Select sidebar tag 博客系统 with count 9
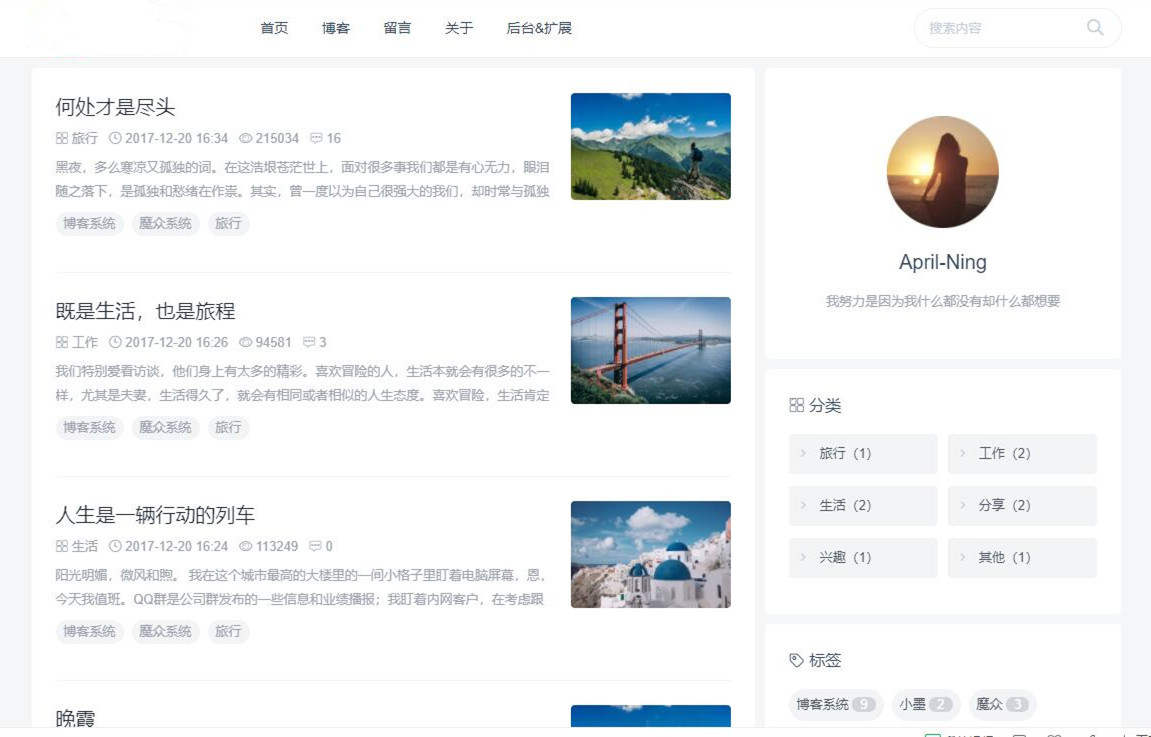 (836, 705)
